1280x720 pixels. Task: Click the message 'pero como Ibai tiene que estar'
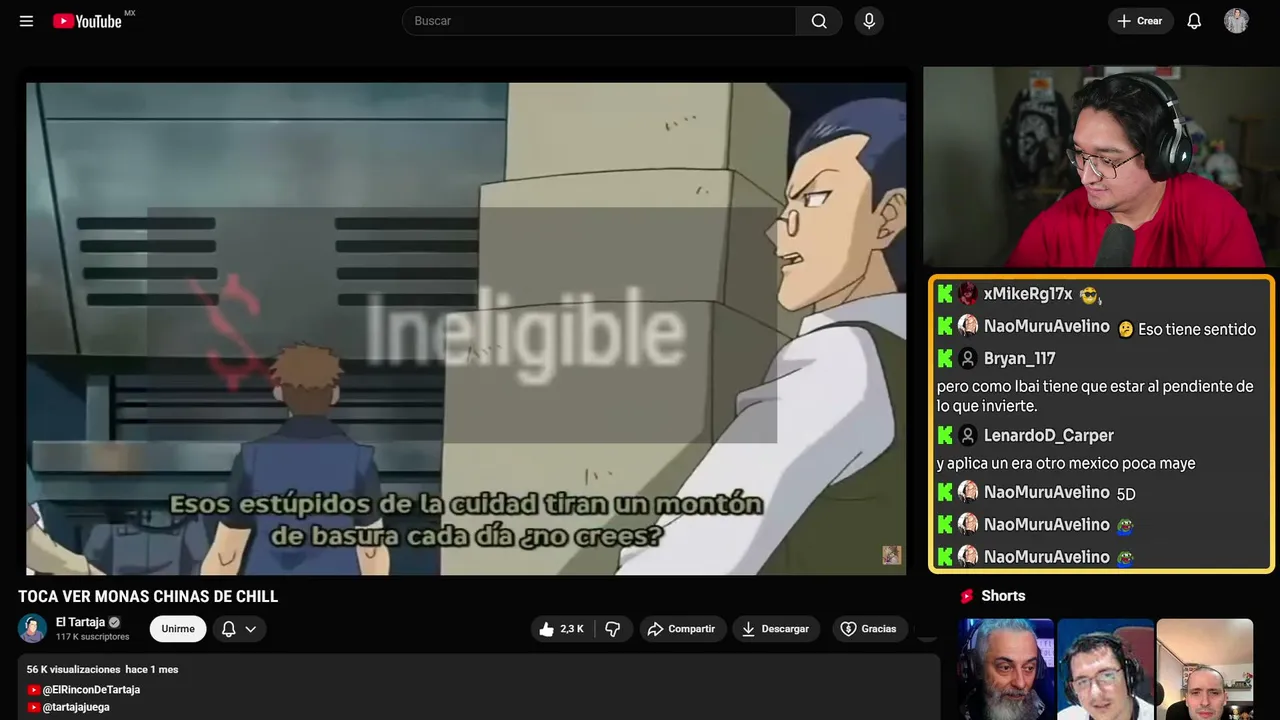(1095, 396)
